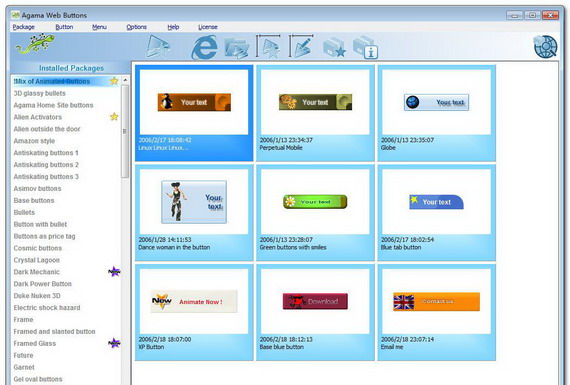
Task: Click the green gecko logo icon
Action: (x=35, y=44)
